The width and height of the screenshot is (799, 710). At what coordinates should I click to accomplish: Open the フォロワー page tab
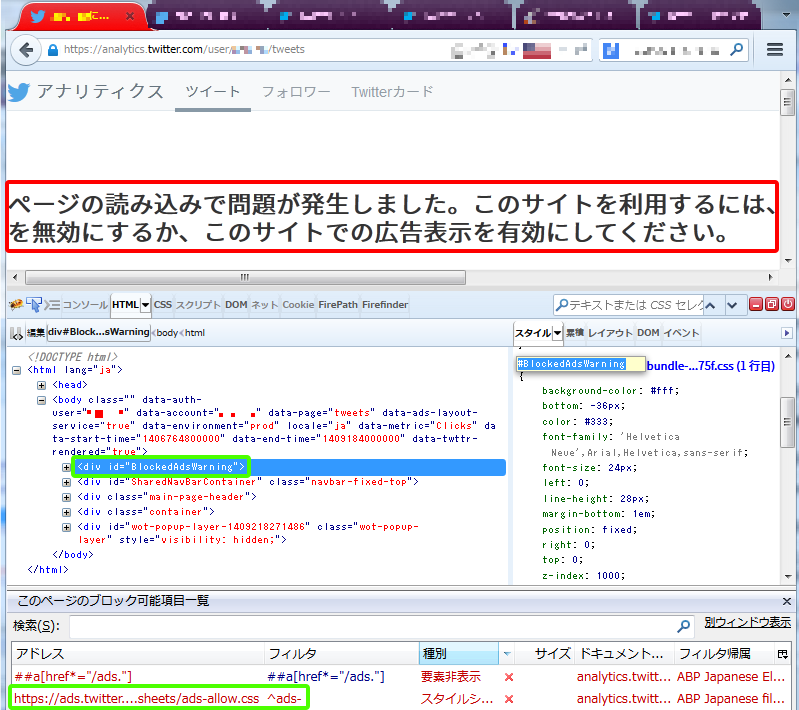[296, 92]
